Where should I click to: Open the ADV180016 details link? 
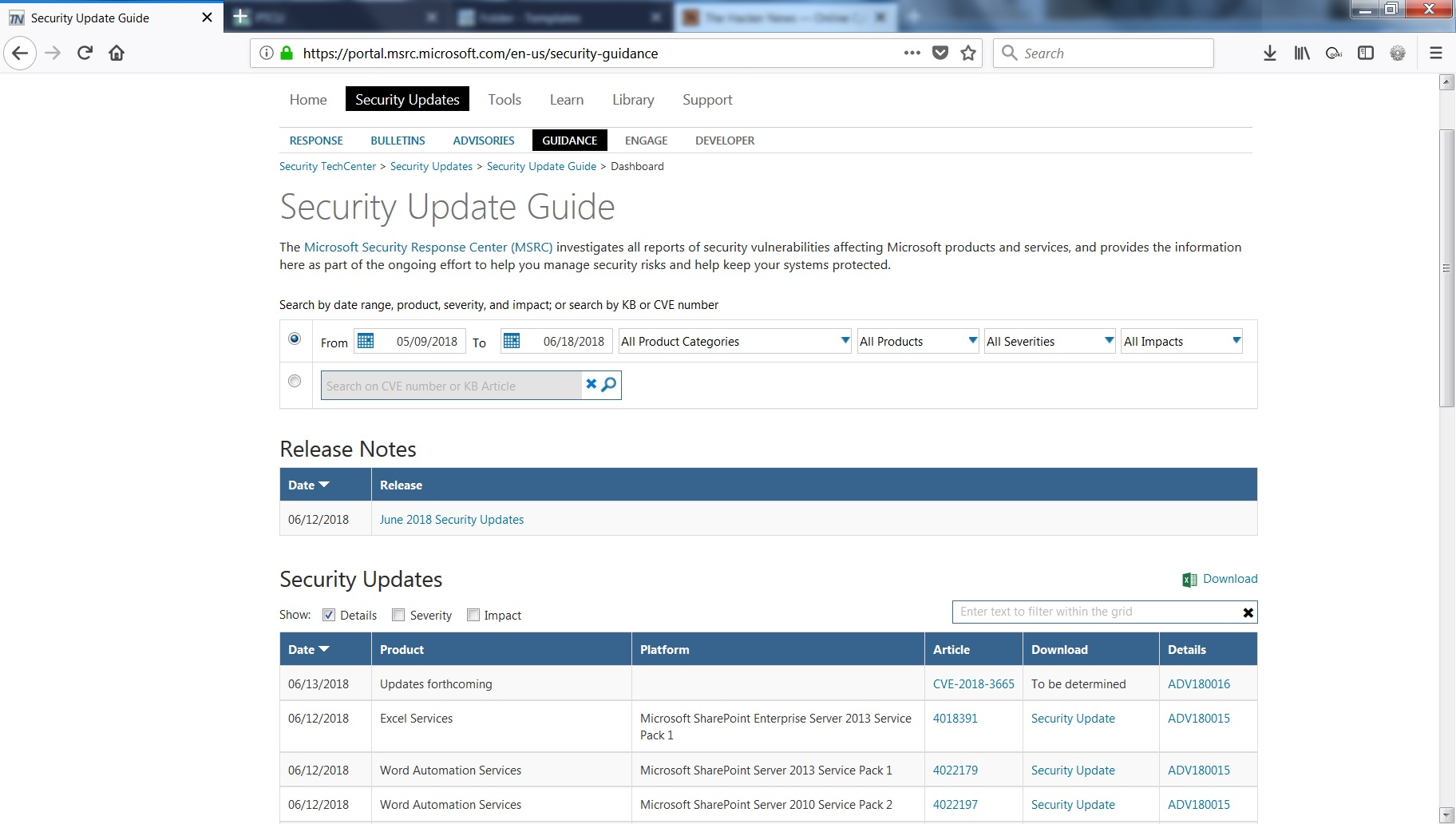pos(1199,684)
